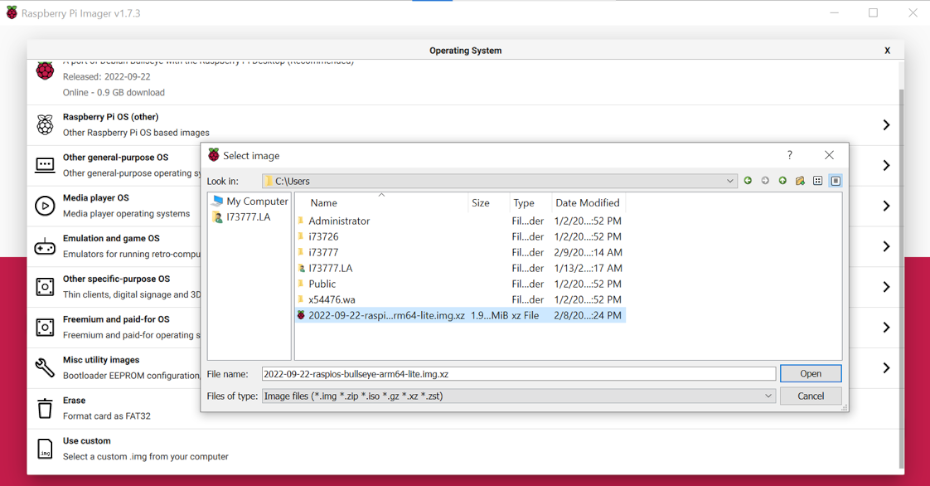Click the Erase trash can icon
This screenshot has width=930, height=486.
pos(45,408)
